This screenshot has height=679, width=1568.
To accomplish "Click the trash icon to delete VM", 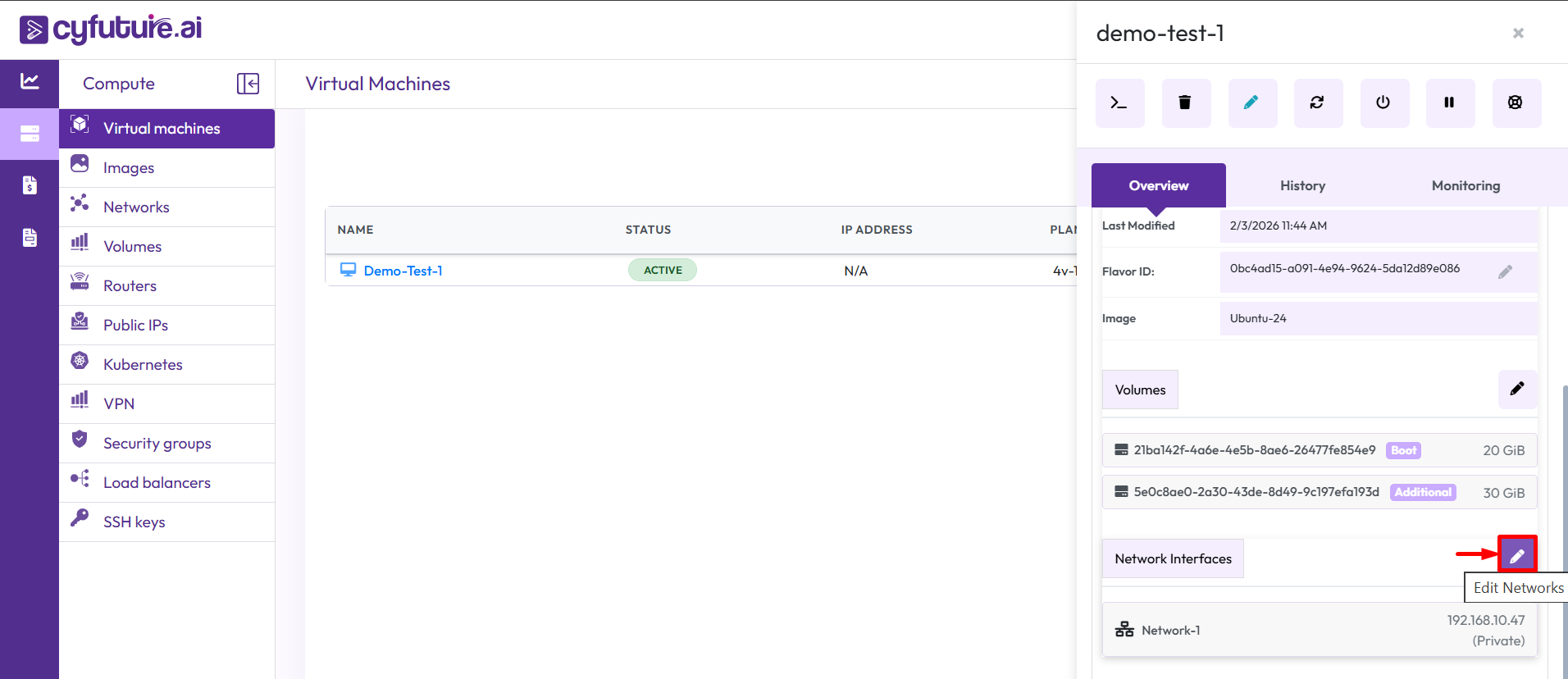I will tap(1185, 103).
